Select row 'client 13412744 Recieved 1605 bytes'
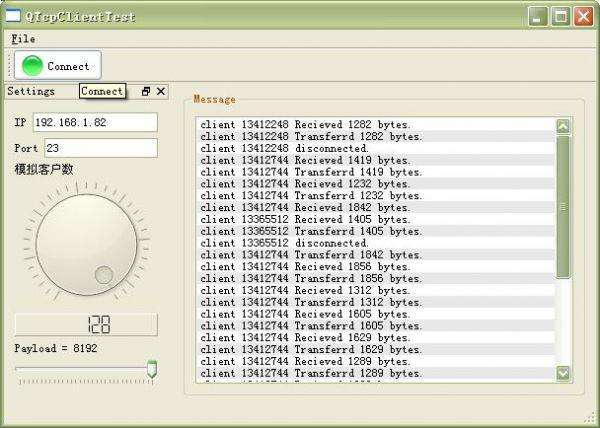This screenshot has width=600, height=428. (x=375, y=314)
